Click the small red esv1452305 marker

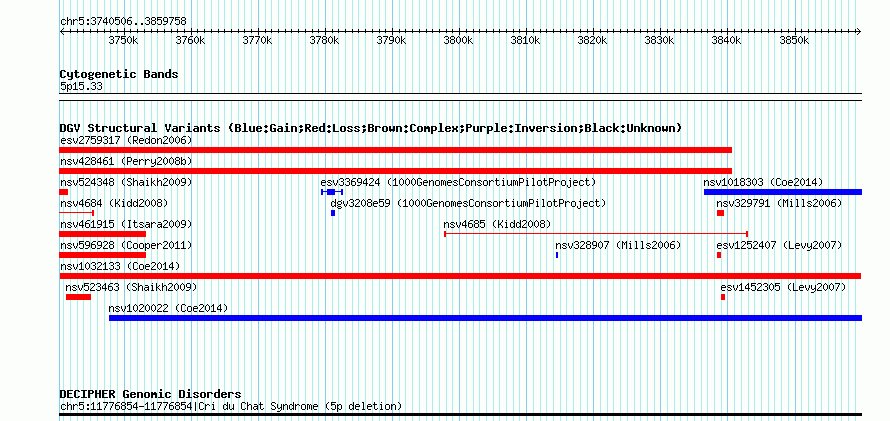click(723, 297)
